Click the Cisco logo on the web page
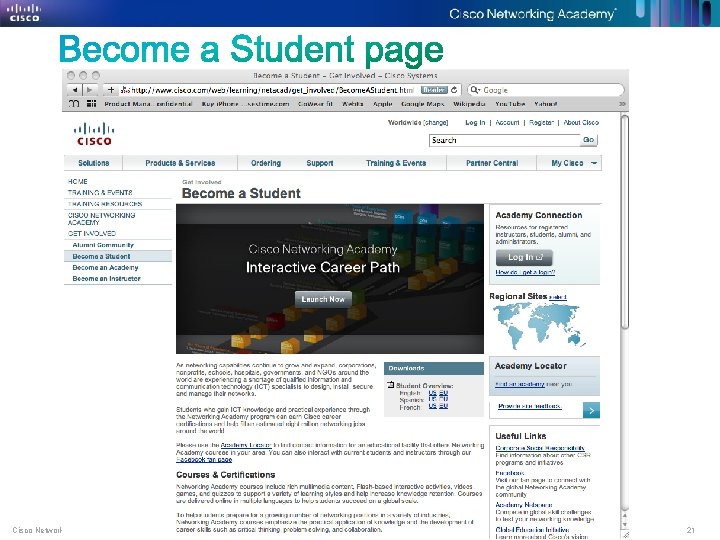Screen dimensions: 720x540 pyautogui.click(x=94, y=134)
